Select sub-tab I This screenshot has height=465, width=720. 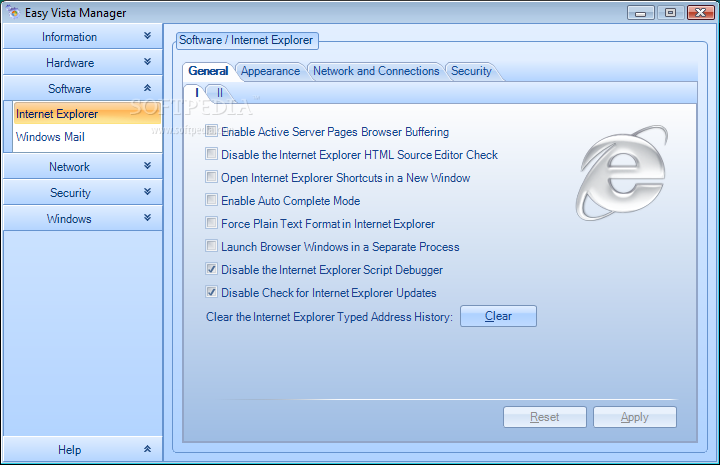click(197, 93)
